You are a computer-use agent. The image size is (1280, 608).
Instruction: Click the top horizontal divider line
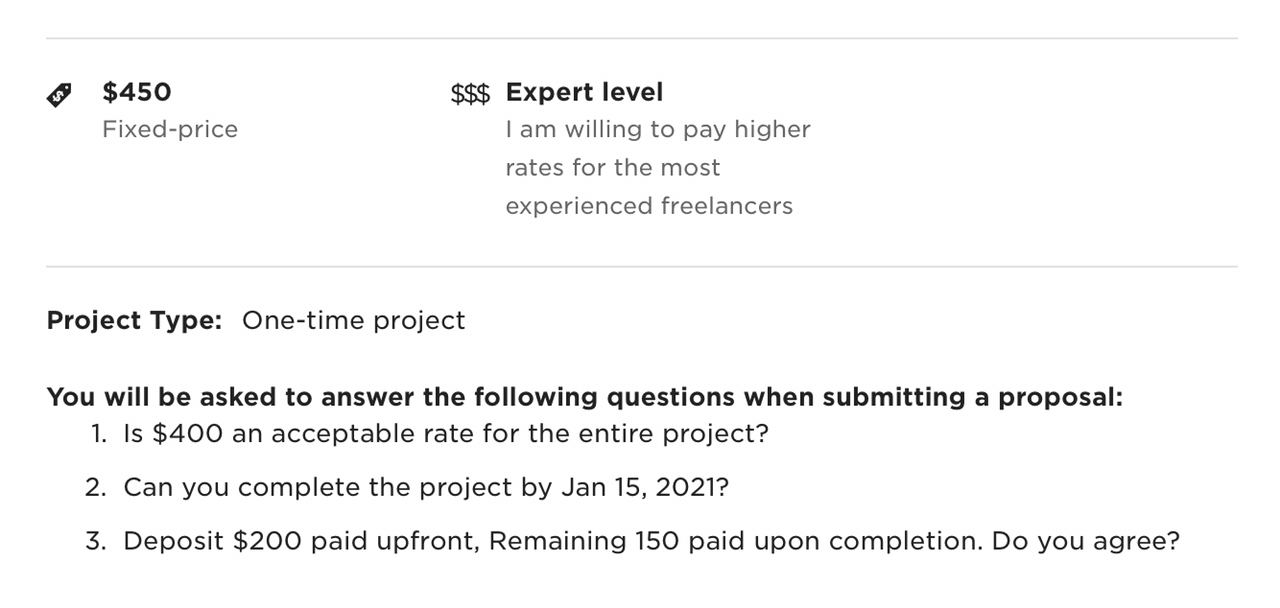(642, 39)
